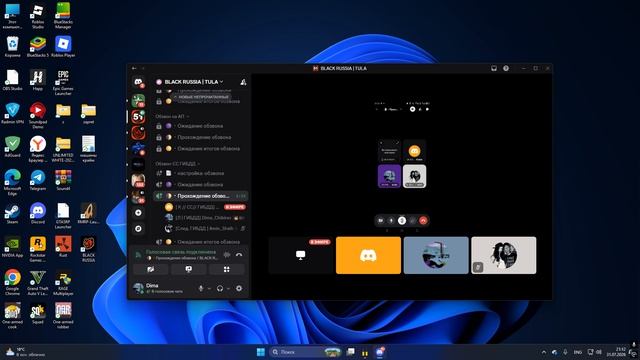Select orange Discord avatar participant tile

click(368, 255)
